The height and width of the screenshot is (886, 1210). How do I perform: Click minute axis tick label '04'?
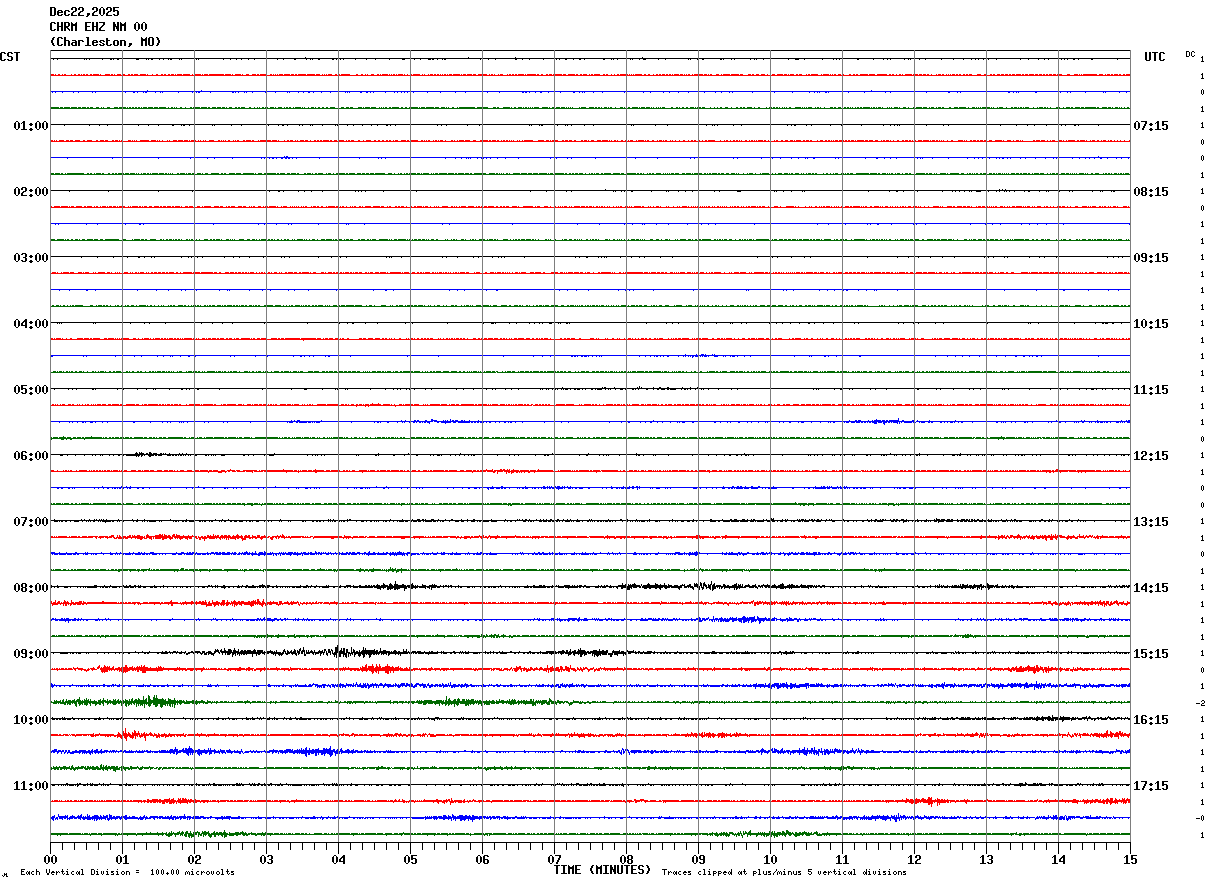pos(338,859)
